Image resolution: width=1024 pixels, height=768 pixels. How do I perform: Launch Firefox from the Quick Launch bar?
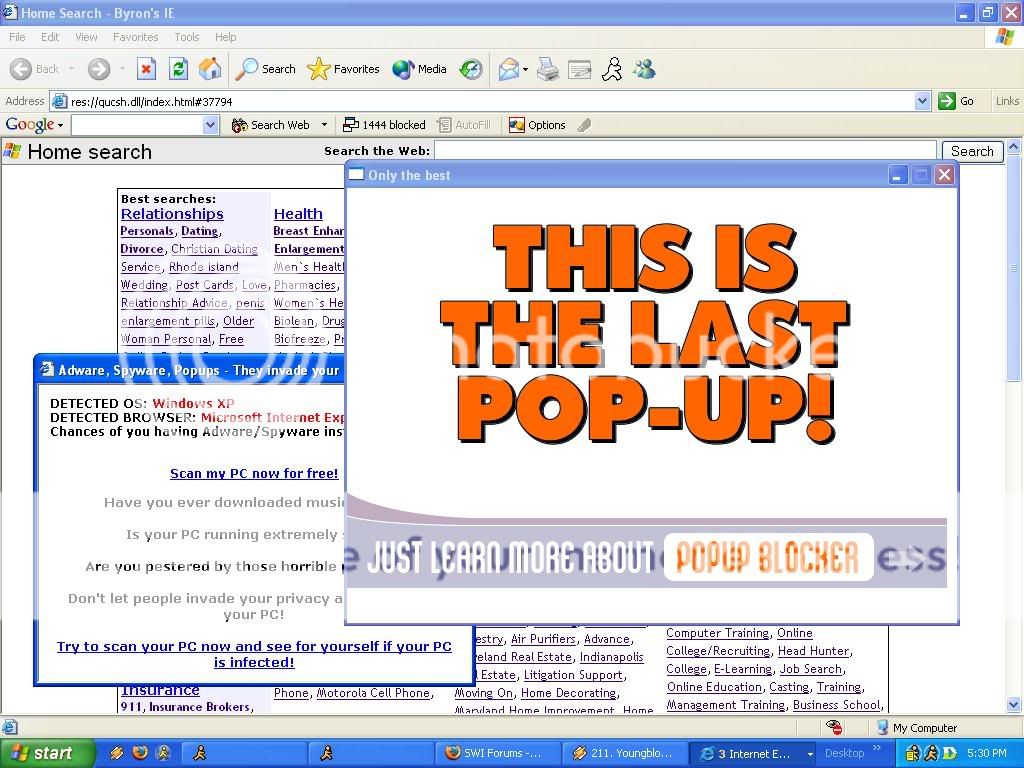140,753
